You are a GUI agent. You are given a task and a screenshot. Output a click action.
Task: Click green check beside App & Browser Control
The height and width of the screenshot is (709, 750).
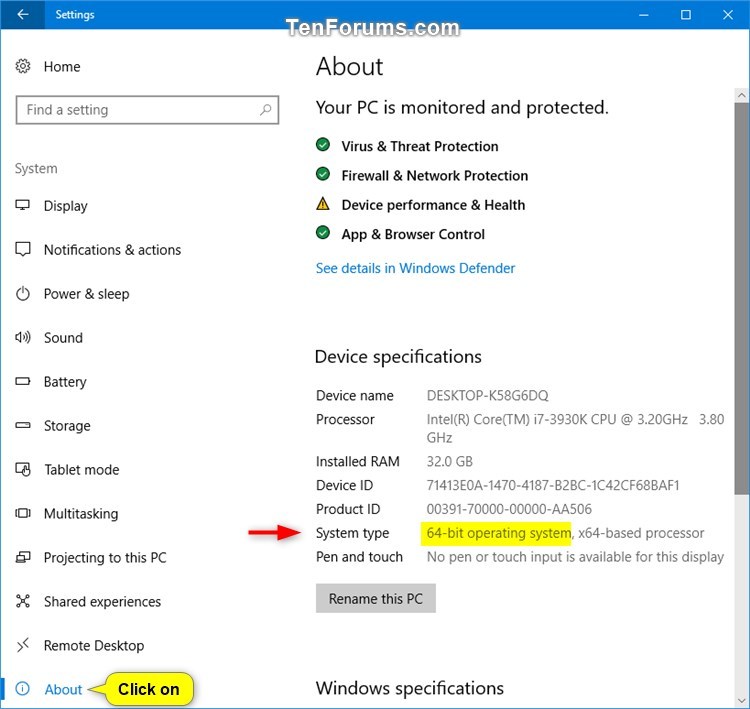pos(323,233)
